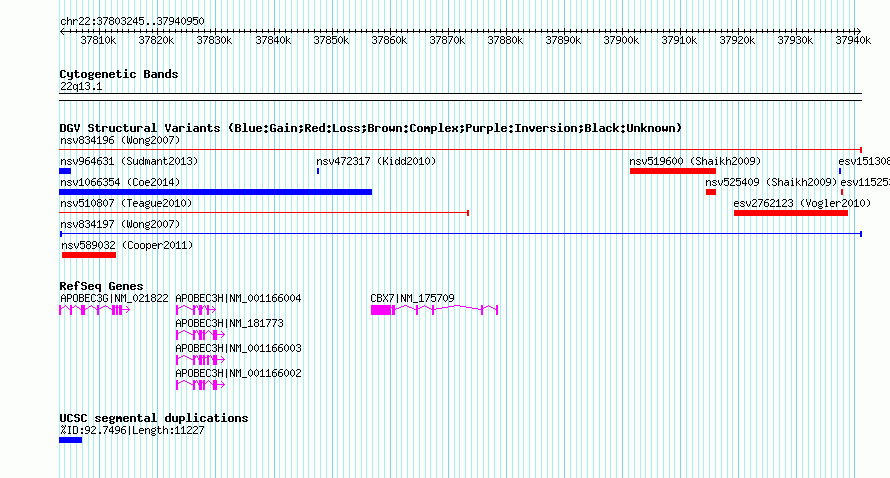The image size is (890, 478).
Task: Click the blue segmental duplication bar
Action: pyautogui.click(x=70, y=440)
